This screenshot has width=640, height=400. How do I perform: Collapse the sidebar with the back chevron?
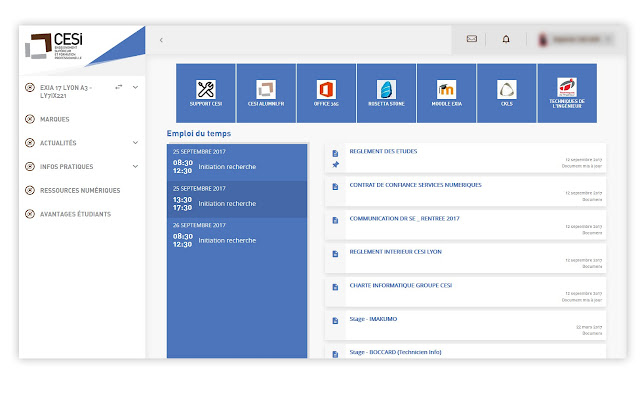161,40
